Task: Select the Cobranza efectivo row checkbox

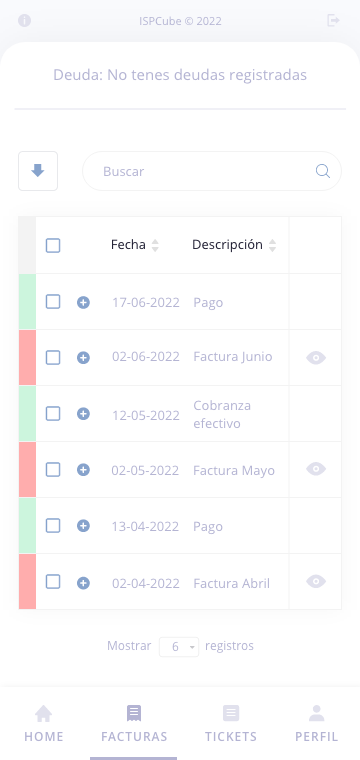Action: [x=53, y=413]
